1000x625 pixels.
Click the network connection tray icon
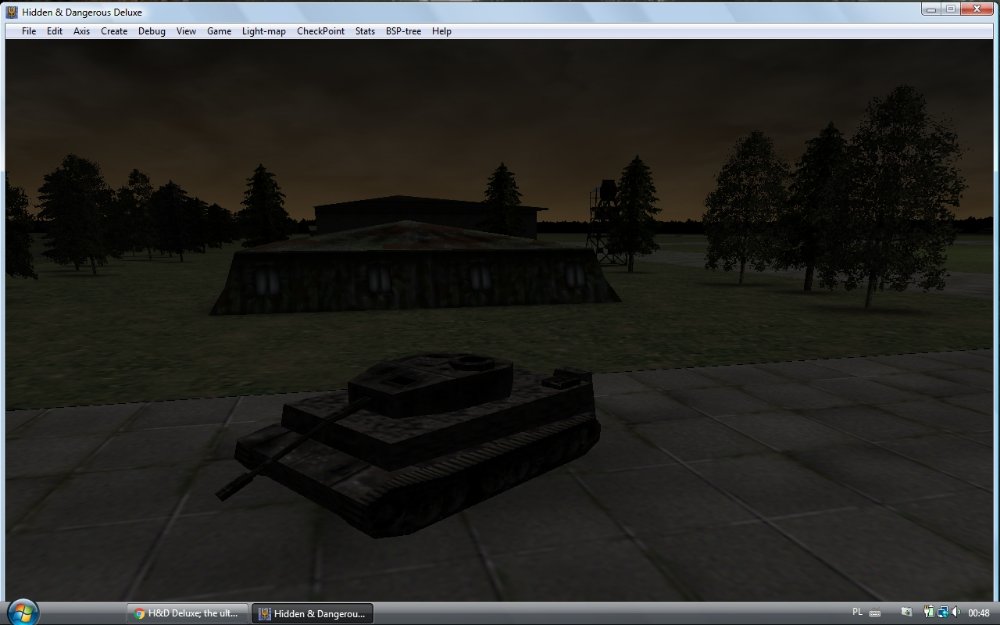[x=942, y=612]
